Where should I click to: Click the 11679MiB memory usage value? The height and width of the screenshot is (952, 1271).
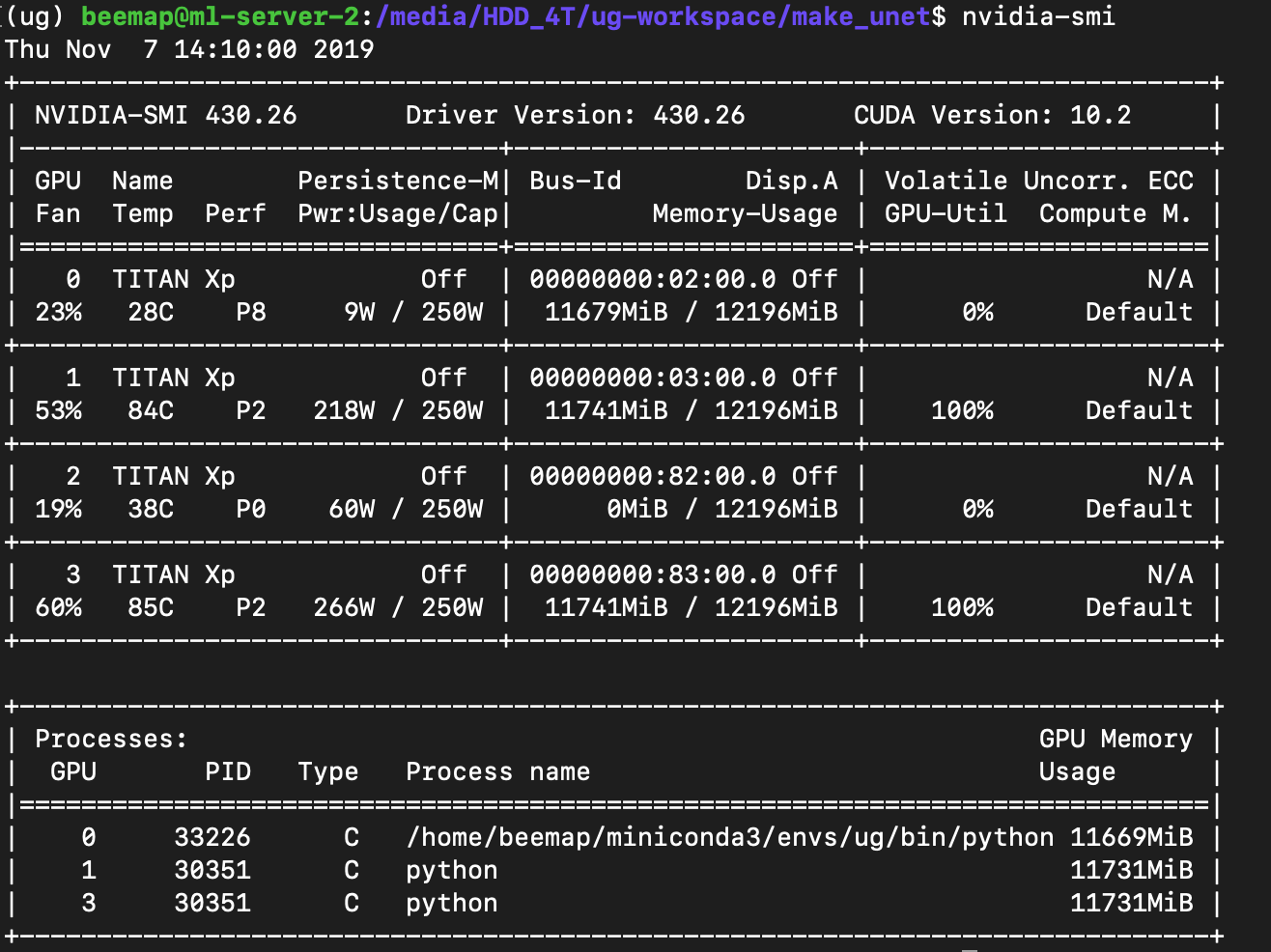click(607, 312)
